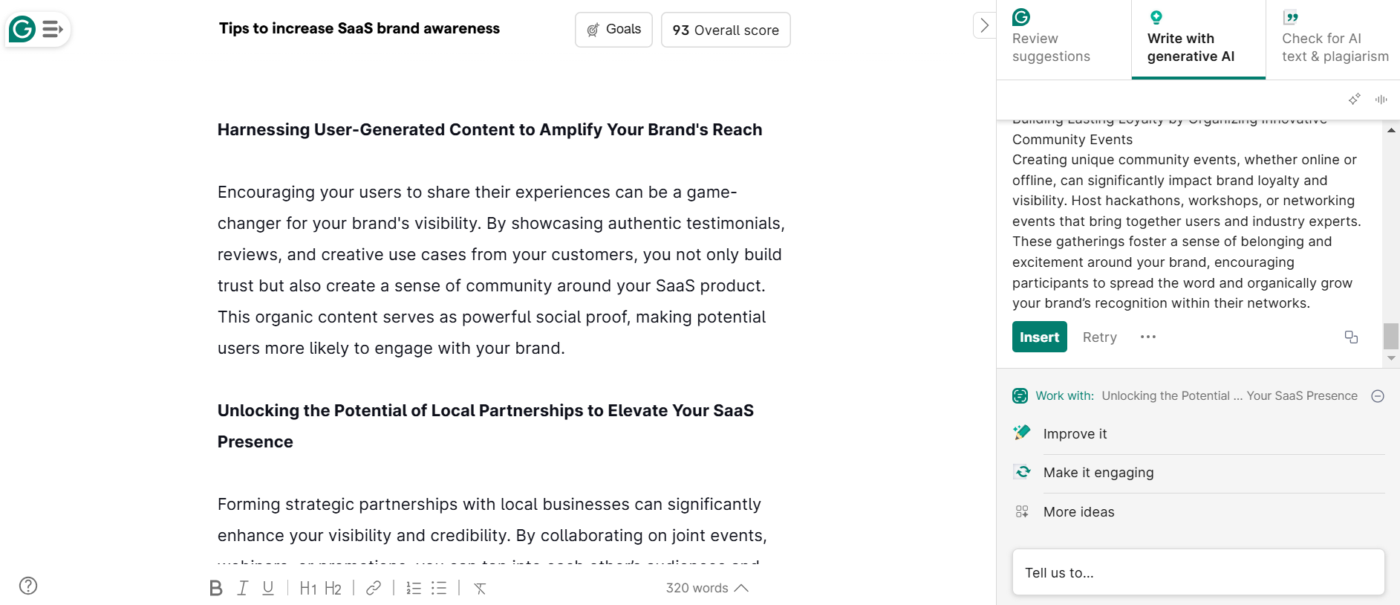The height and width of the screenshot is (605, 1400).
Task: Apply italic formatting
Action: coord(242,588)
